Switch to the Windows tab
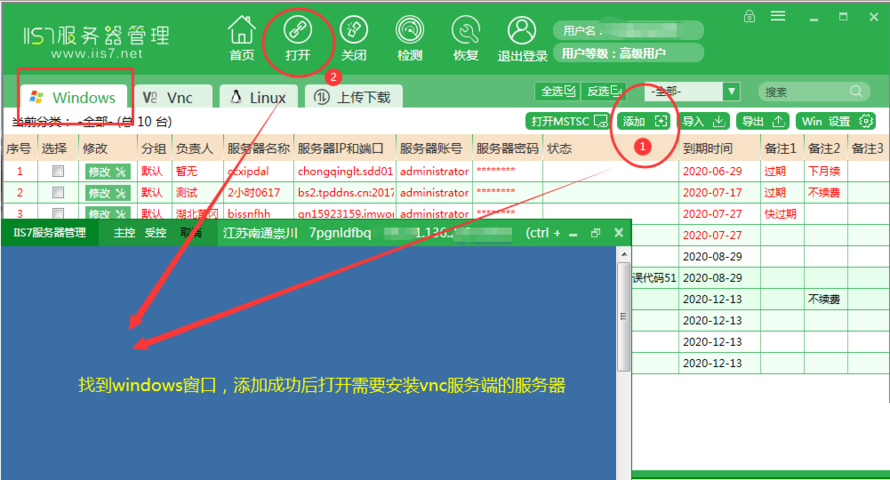Screen dimensions: 890x480 coord(73,98)
